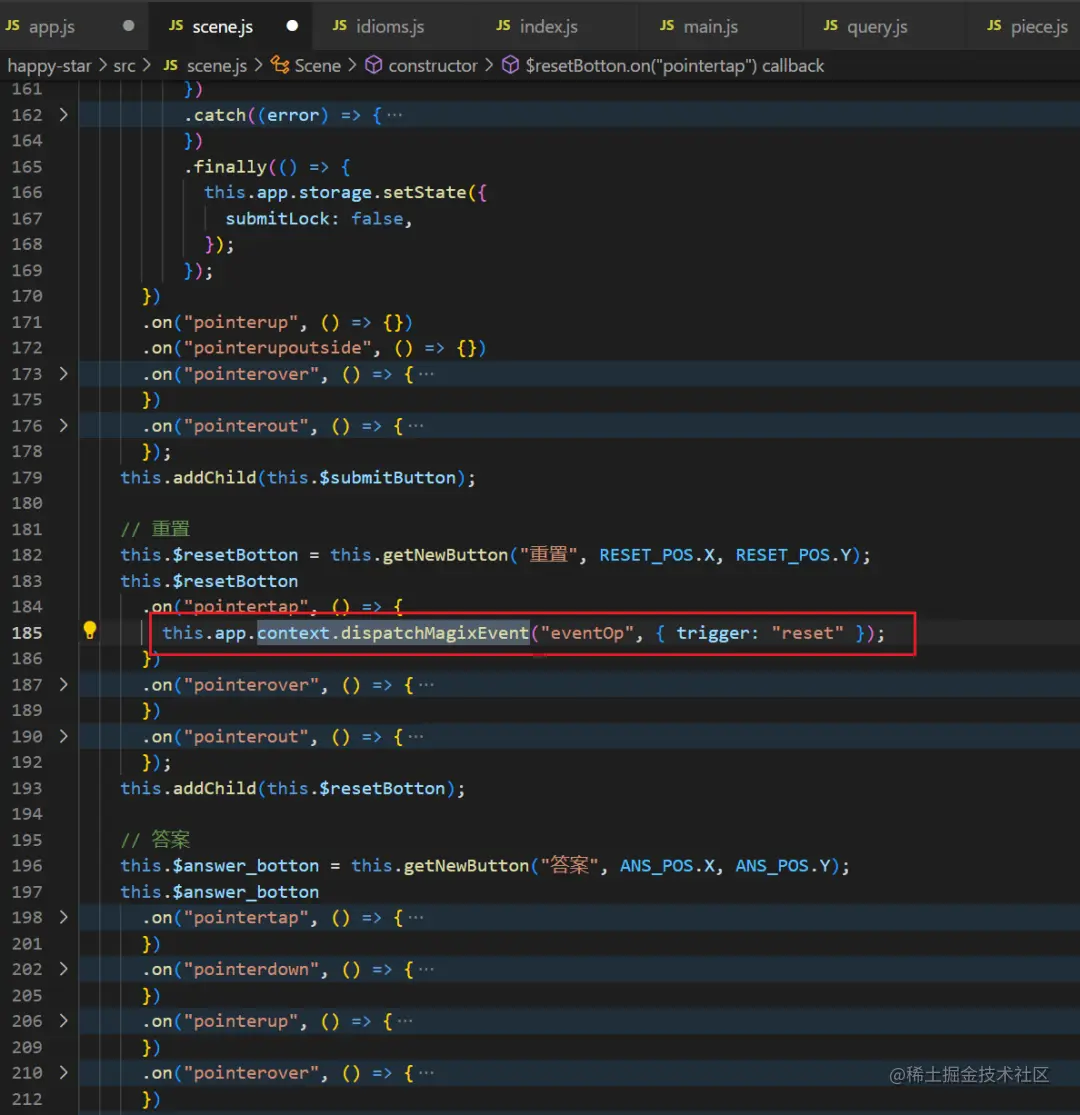Click the happy-star breadcrumb
This screenshot has height=1115, width=1080.
point(49,65)
